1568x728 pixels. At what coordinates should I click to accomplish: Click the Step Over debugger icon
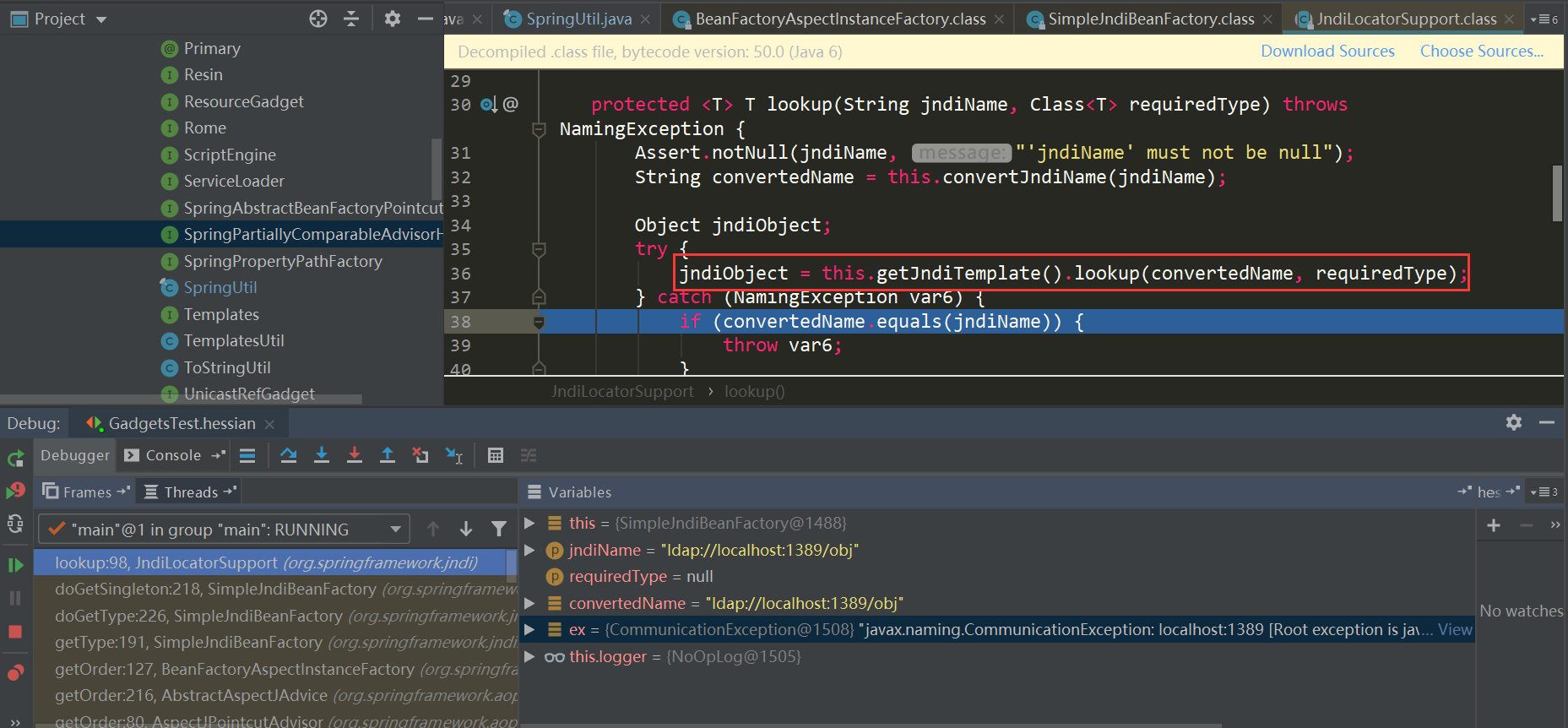click(x=289, y=455)
